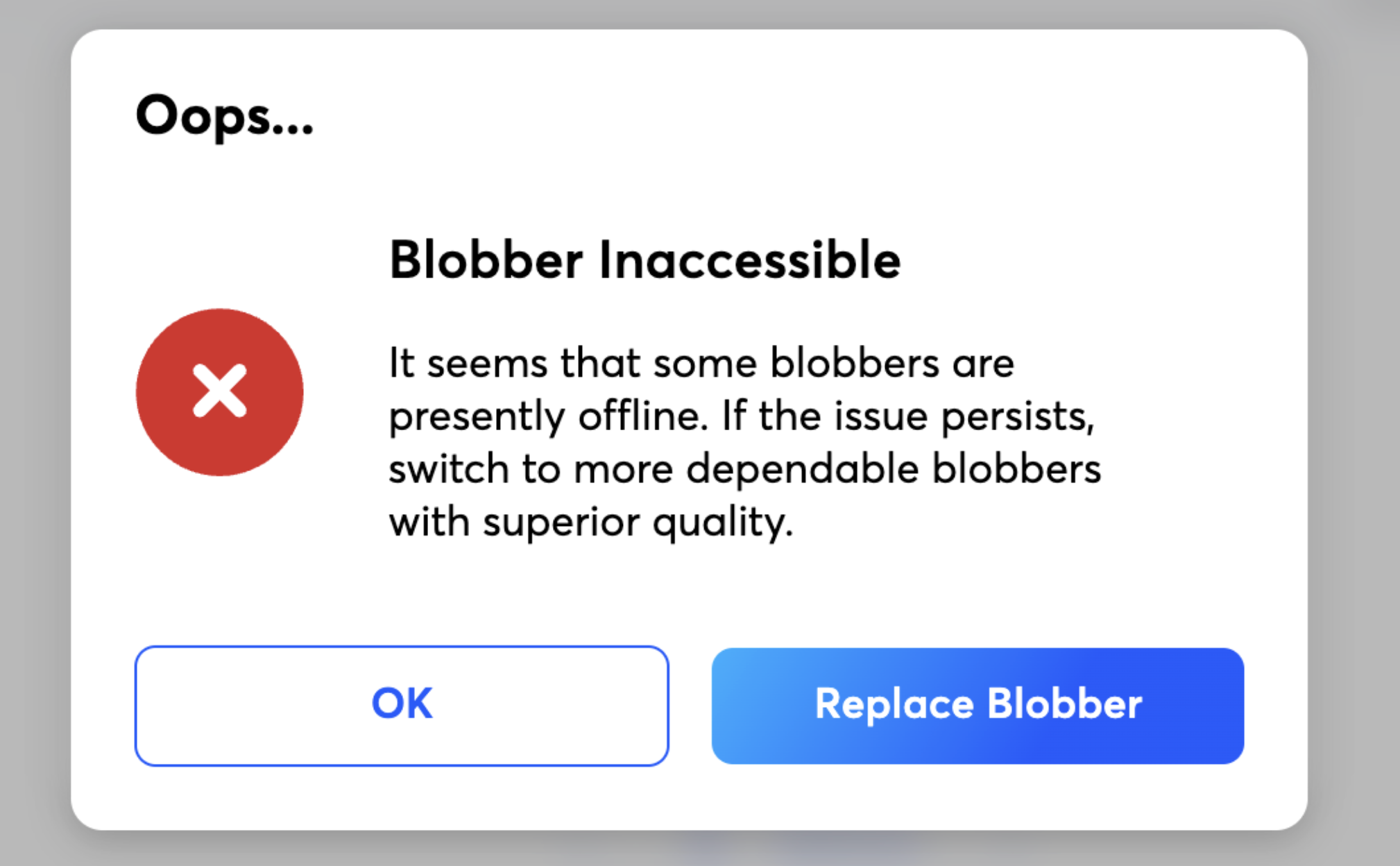Click the word "Inaccessible" in the heading

749,260
